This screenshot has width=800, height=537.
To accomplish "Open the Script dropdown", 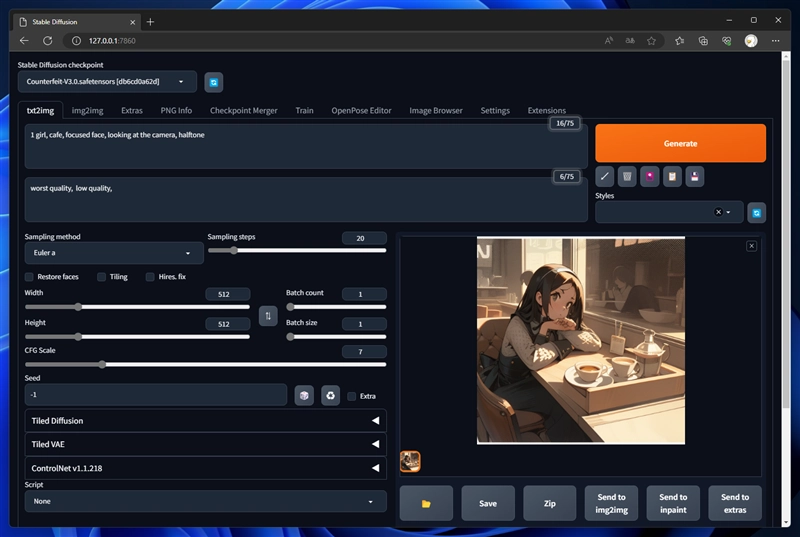I will (206, 501).
